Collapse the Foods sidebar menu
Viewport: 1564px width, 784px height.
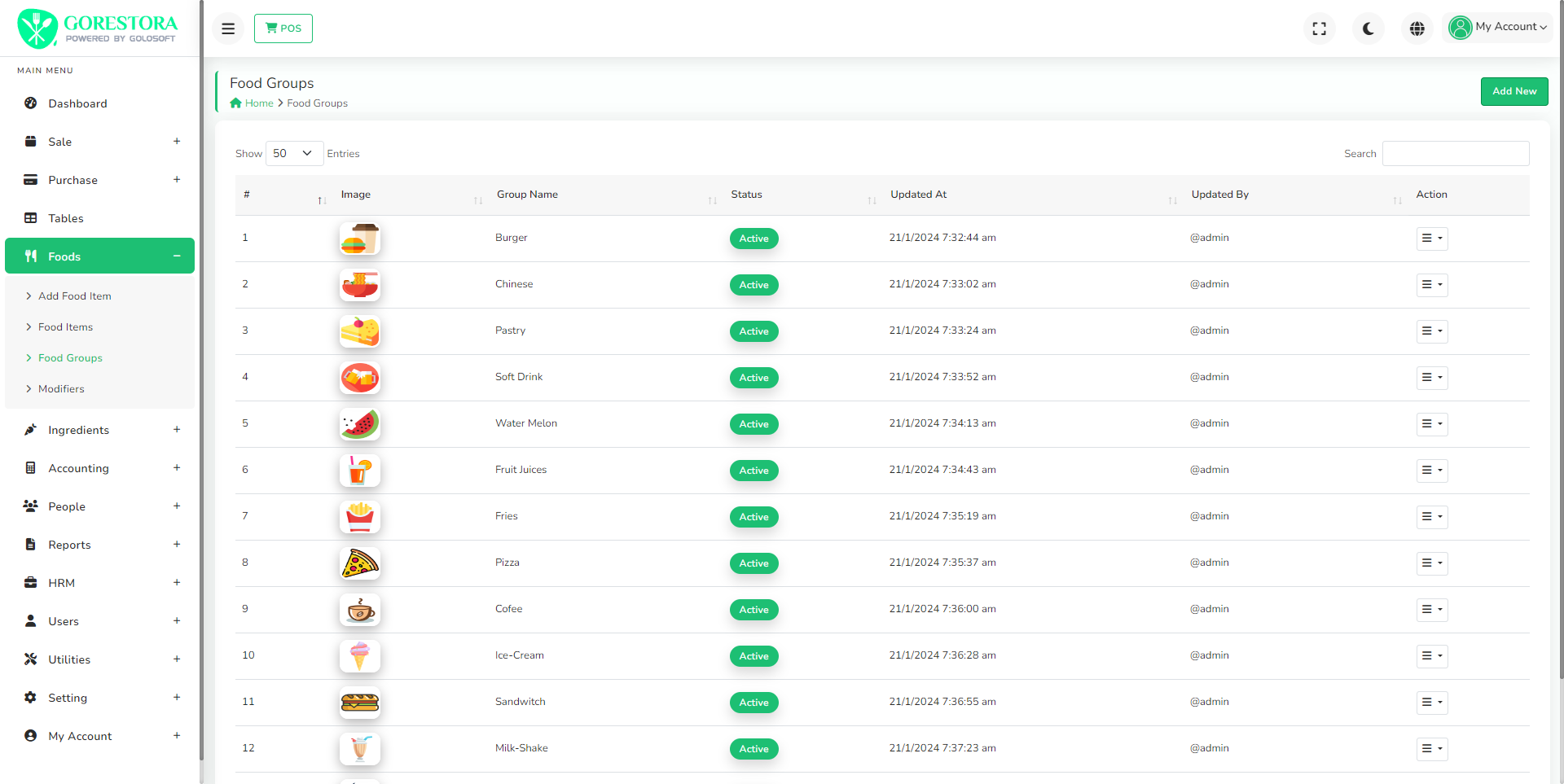tap(99, 256)
